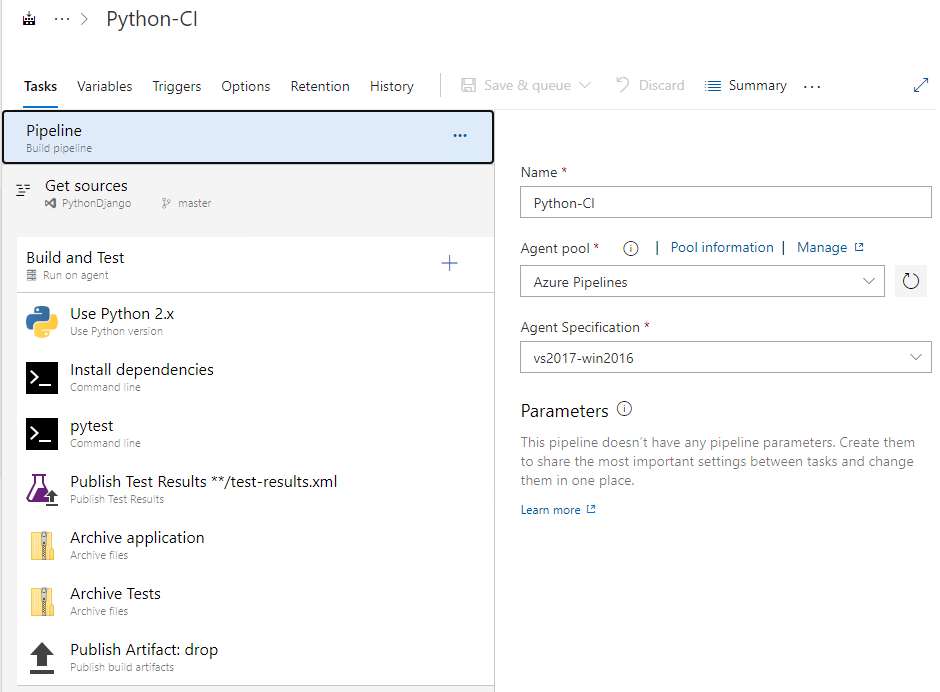940x692 pixels.
Task: Select the Publish Artifact: drop task
Action: click(x=255, y=657)
